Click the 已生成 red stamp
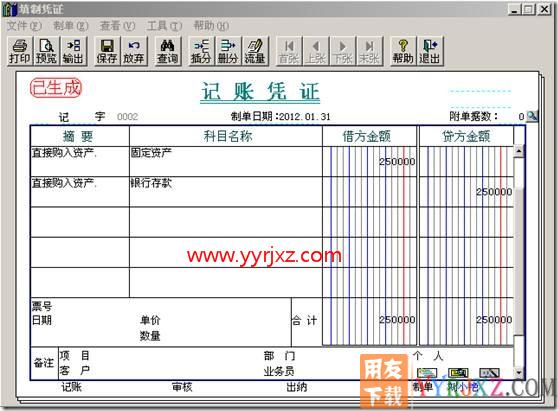Viewport: 558px width, 411px height. point(56,88)
